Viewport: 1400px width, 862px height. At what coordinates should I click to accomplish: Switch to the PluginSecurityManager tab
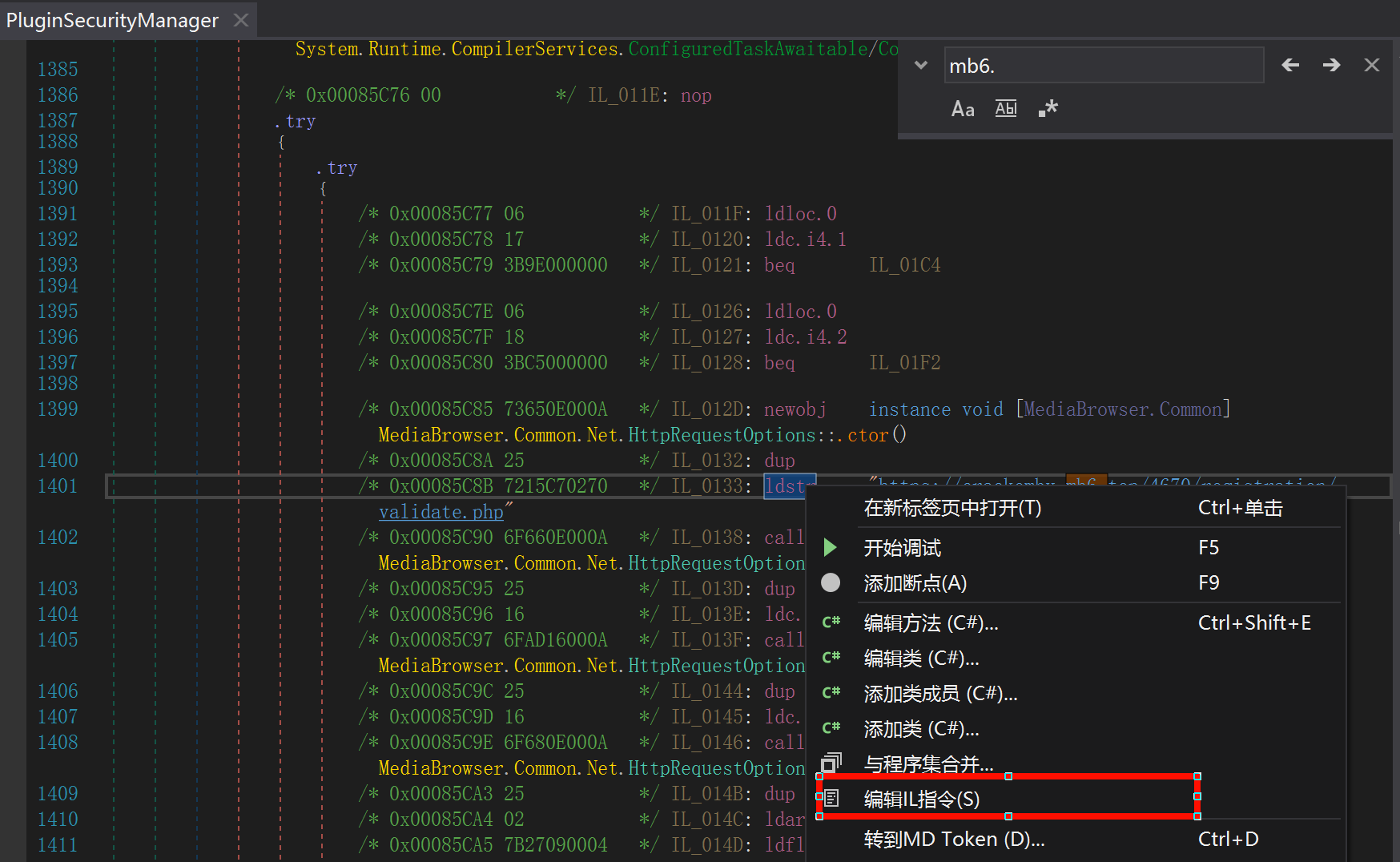[x=112, y=20]
